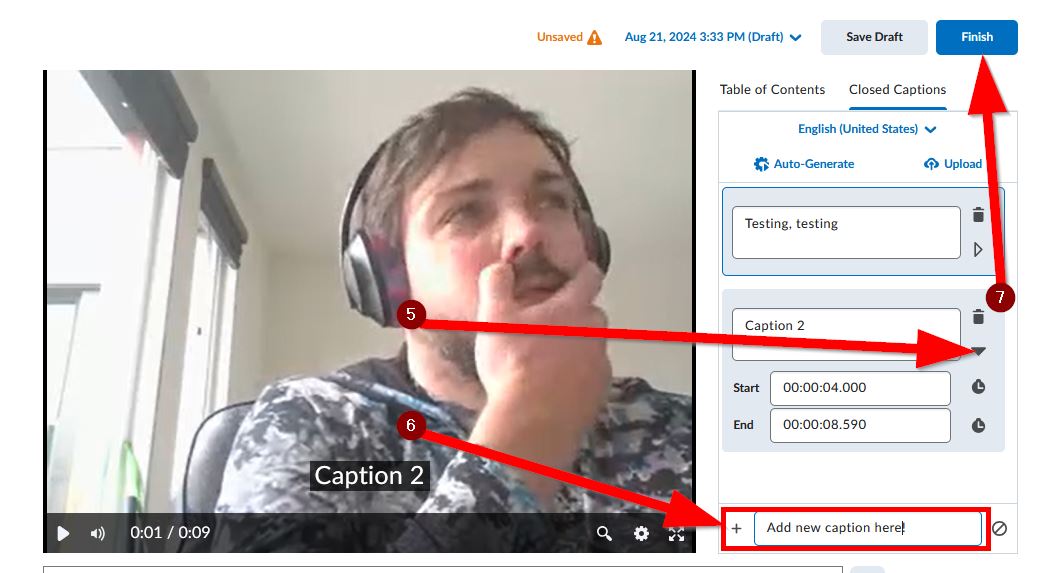This screenshot has width=1043, height=573.
Task: Edit the "Testing, testing" caption text
Action: point(846,232)
